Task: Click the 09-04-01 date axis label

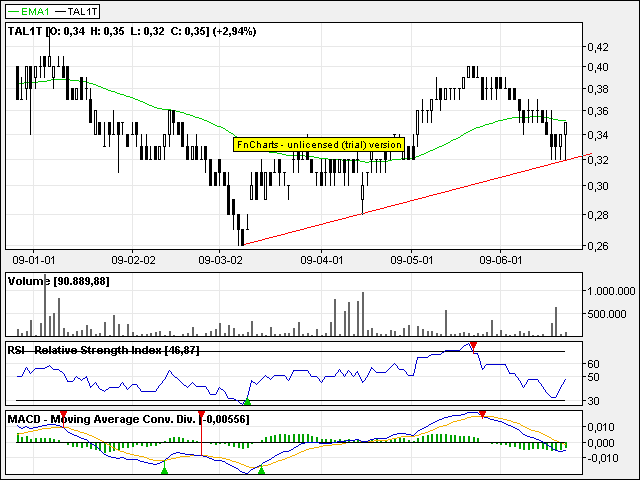Action: tap(322, 260)
